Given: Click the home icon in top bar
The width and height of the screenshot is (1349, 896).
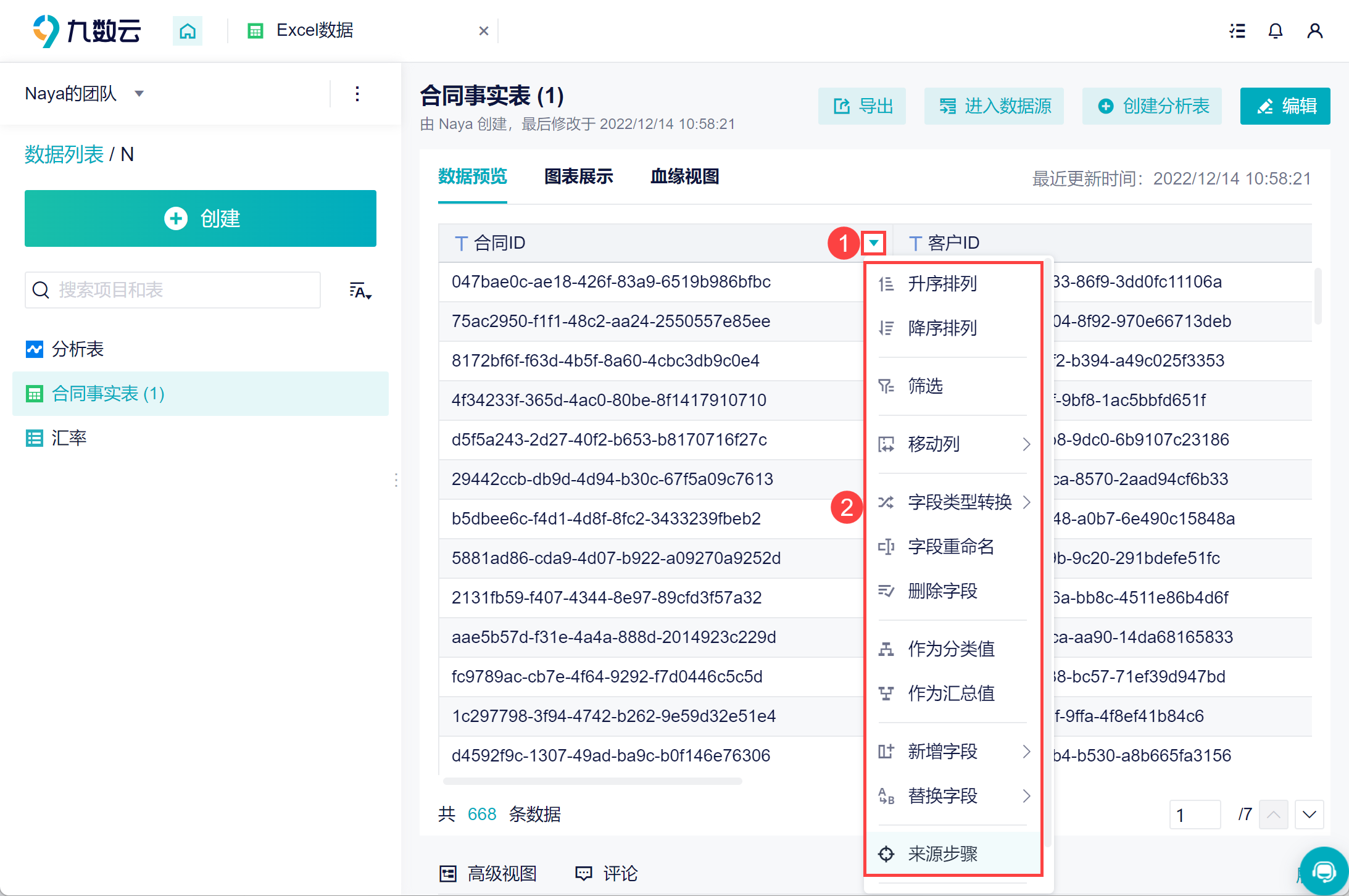Looking at the screenshot, I should (x=187, y=30).
